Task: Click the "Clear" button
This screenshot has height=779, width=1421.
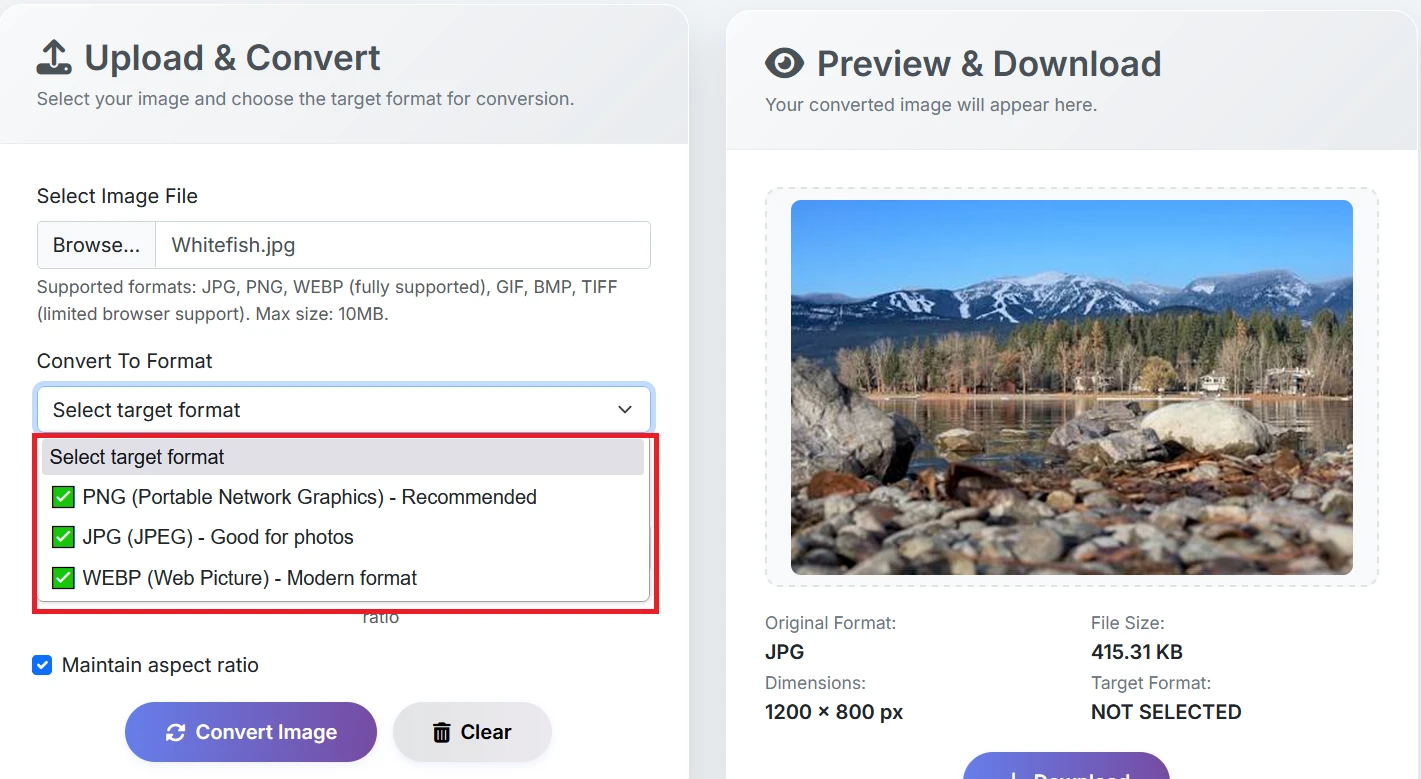Action: point(472,731)
